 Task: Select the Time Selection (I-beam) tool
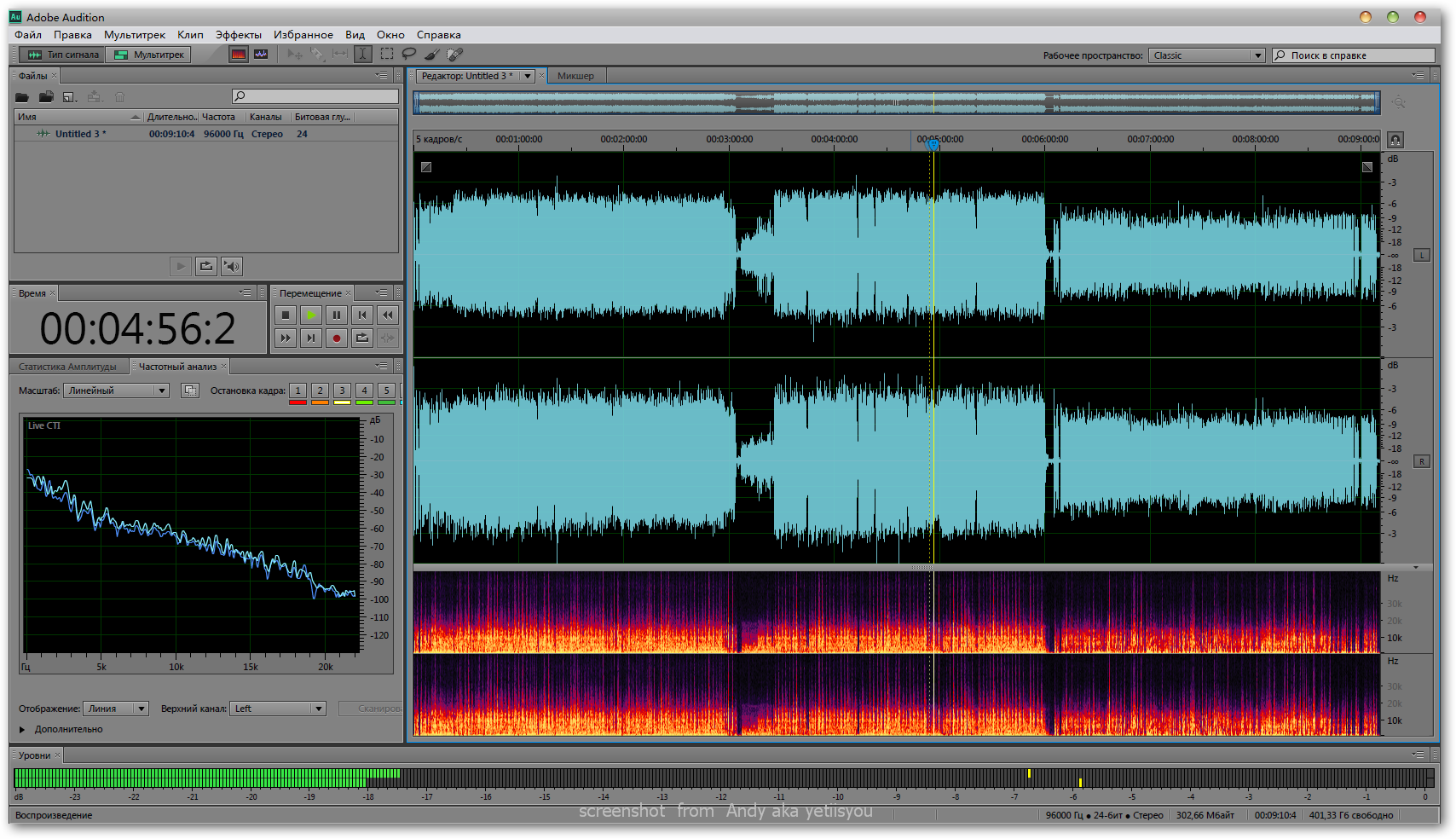[x=363, y=55]
